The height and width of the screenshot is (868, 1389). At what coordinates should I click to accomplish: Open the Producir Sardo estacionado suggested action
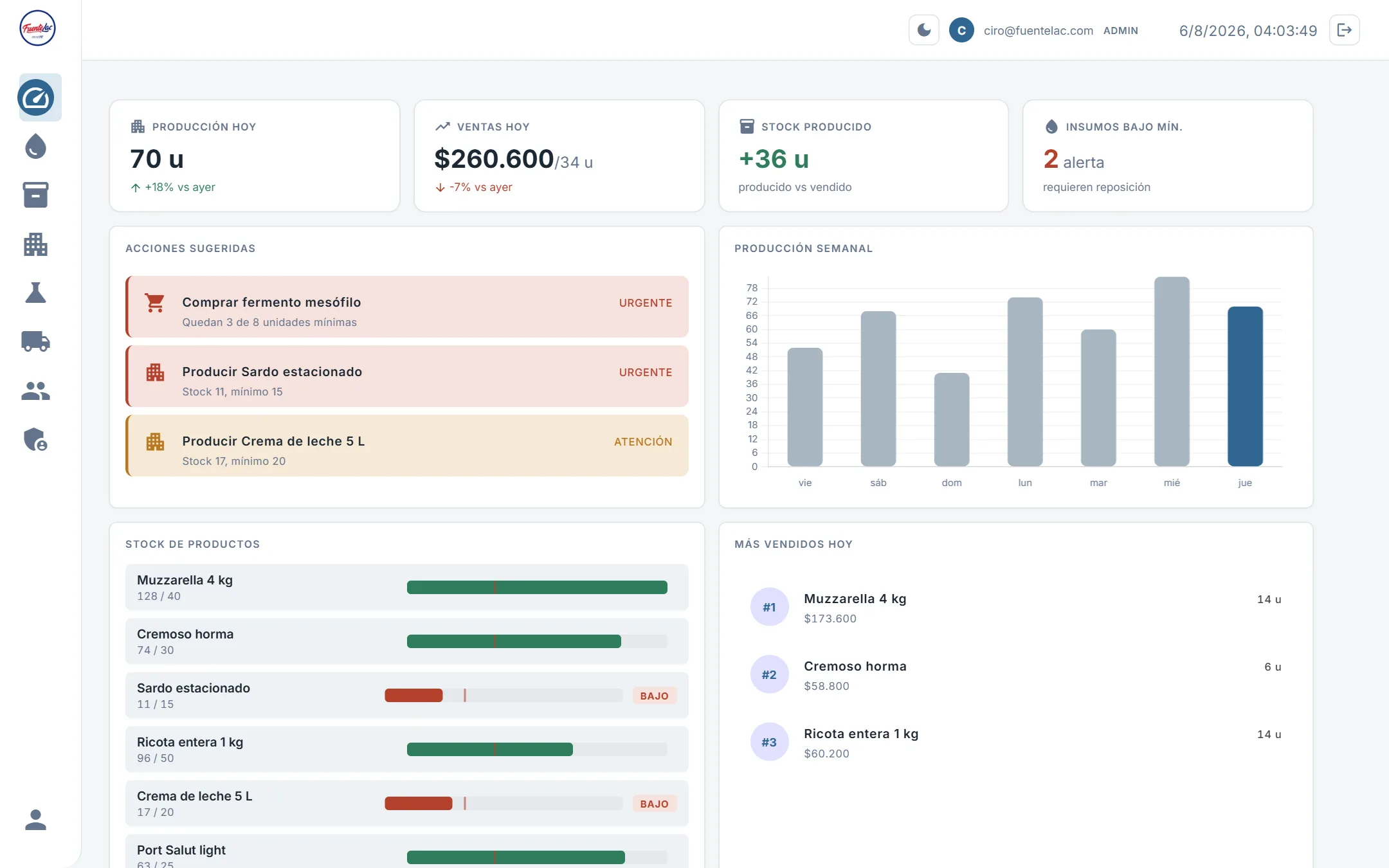407,376
